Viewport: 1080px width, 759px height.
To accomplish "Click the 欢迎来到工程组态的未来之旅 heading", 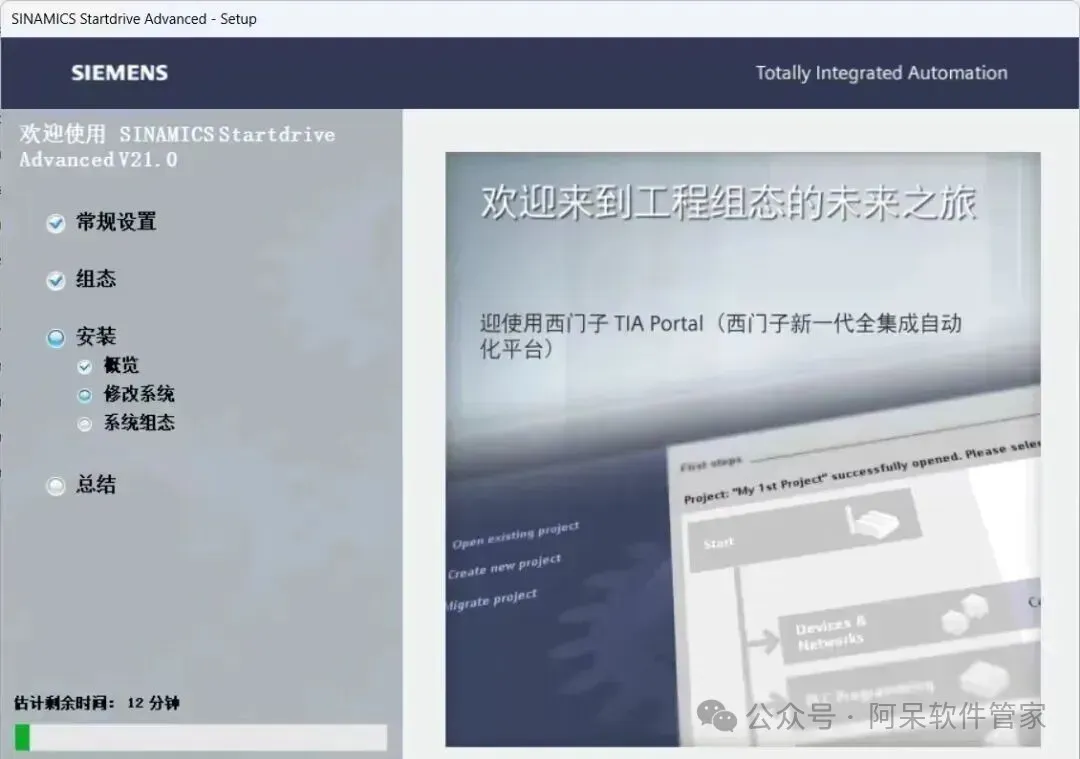I will pos(729,203).
